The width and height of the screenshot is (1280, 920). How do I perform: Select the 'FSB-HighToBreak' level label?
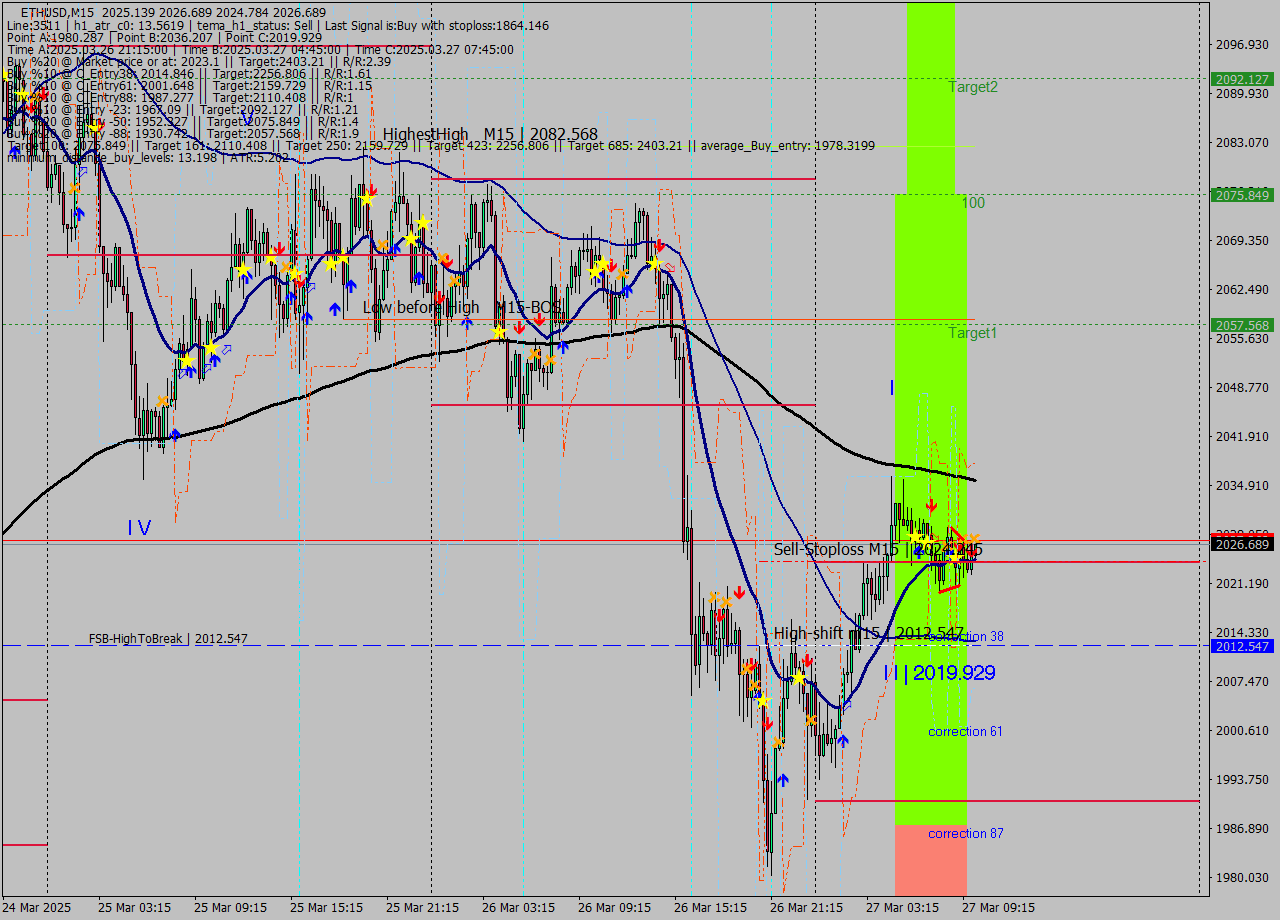coord(168,638)
